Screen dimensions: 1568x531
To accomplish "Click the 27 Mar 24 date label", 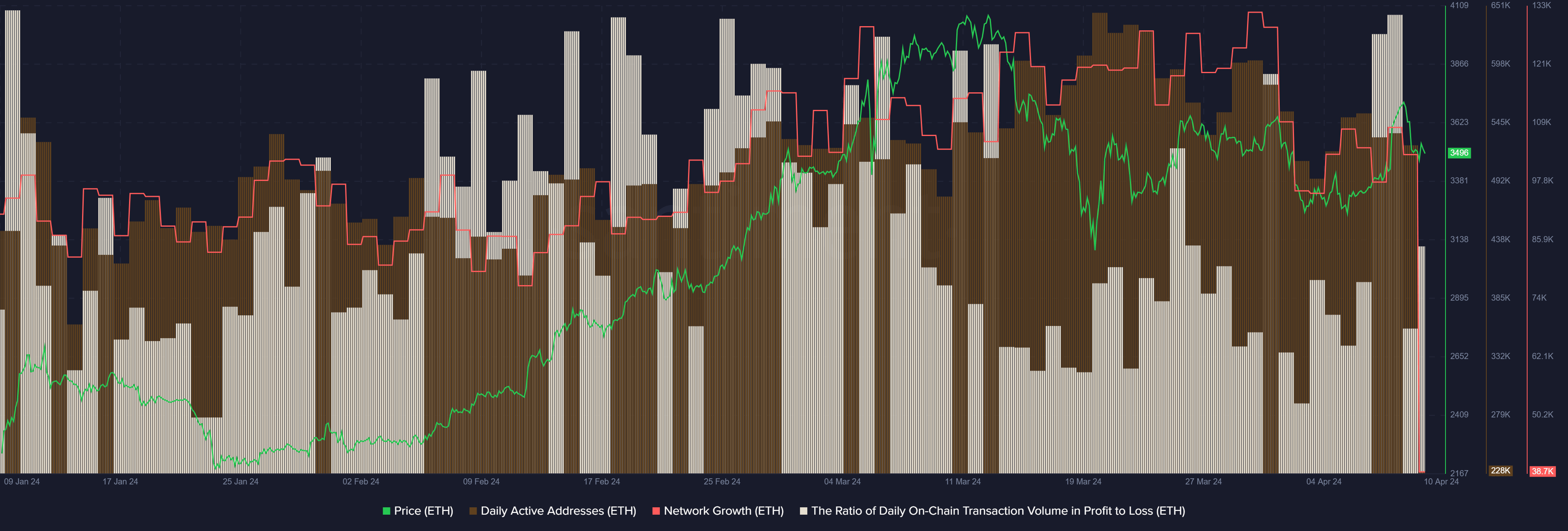I will click(x=1203, y=482).
